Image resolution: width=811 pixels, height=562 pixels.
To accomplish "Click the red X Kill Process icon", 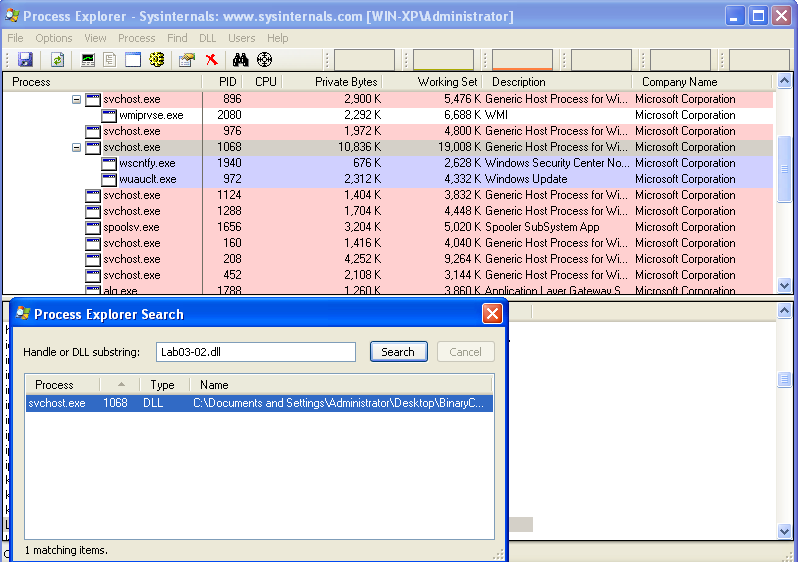I will (211, 60).
